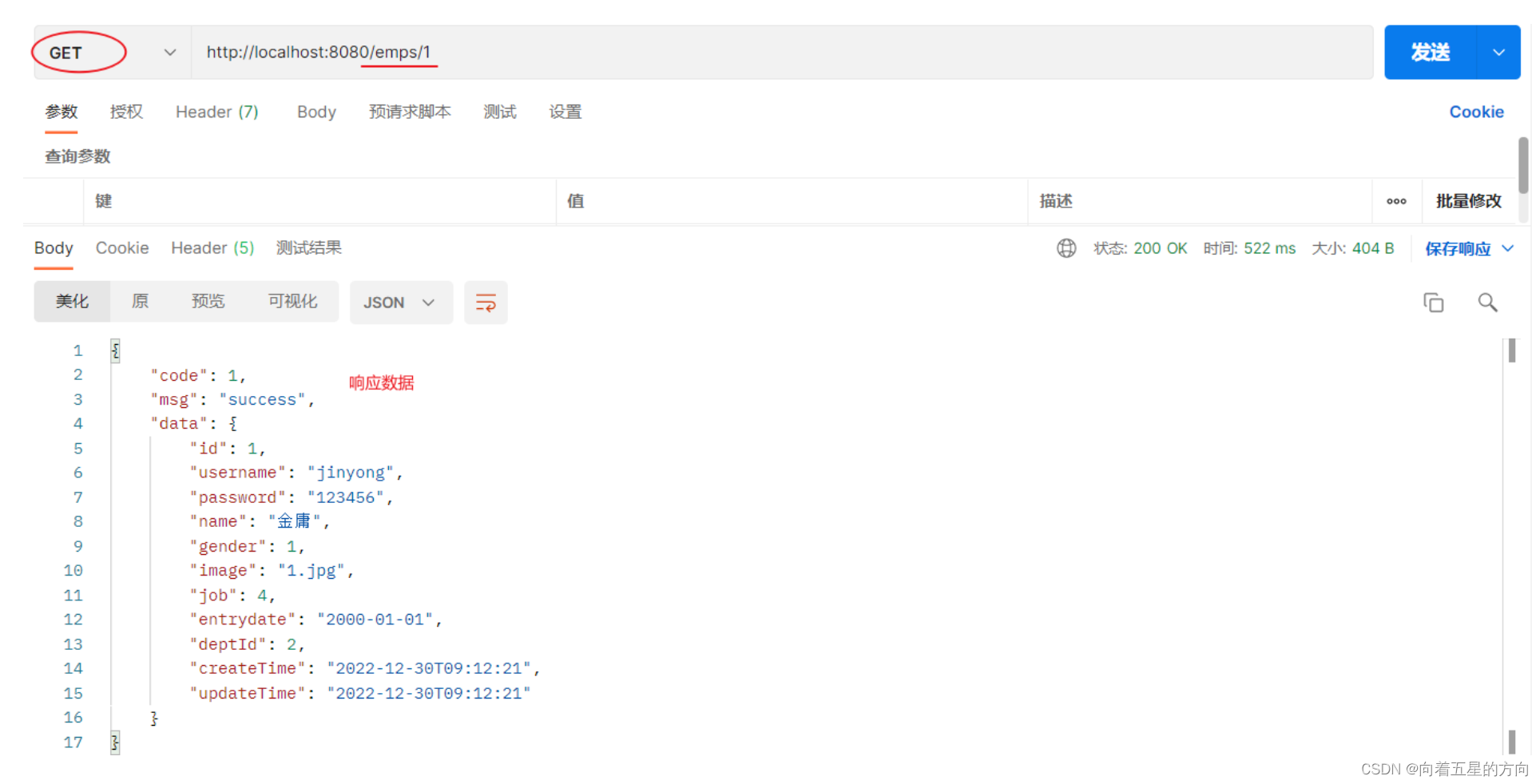This screenshot has height=784, width=1540.
Task: Open the request Header (7) tab
Action: point(217,112)
